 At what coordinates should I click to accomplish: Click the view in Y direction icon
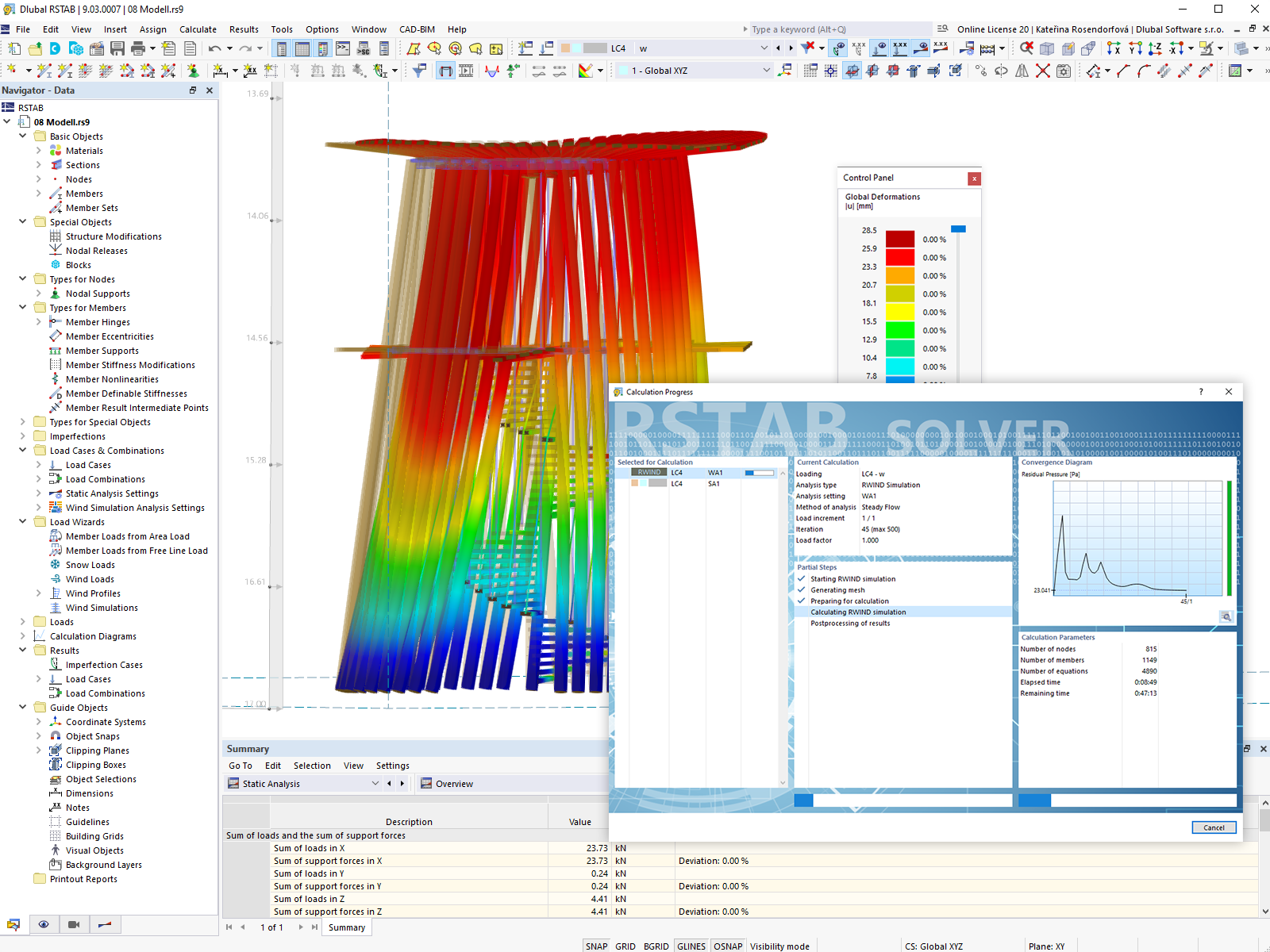[1135, 48]
